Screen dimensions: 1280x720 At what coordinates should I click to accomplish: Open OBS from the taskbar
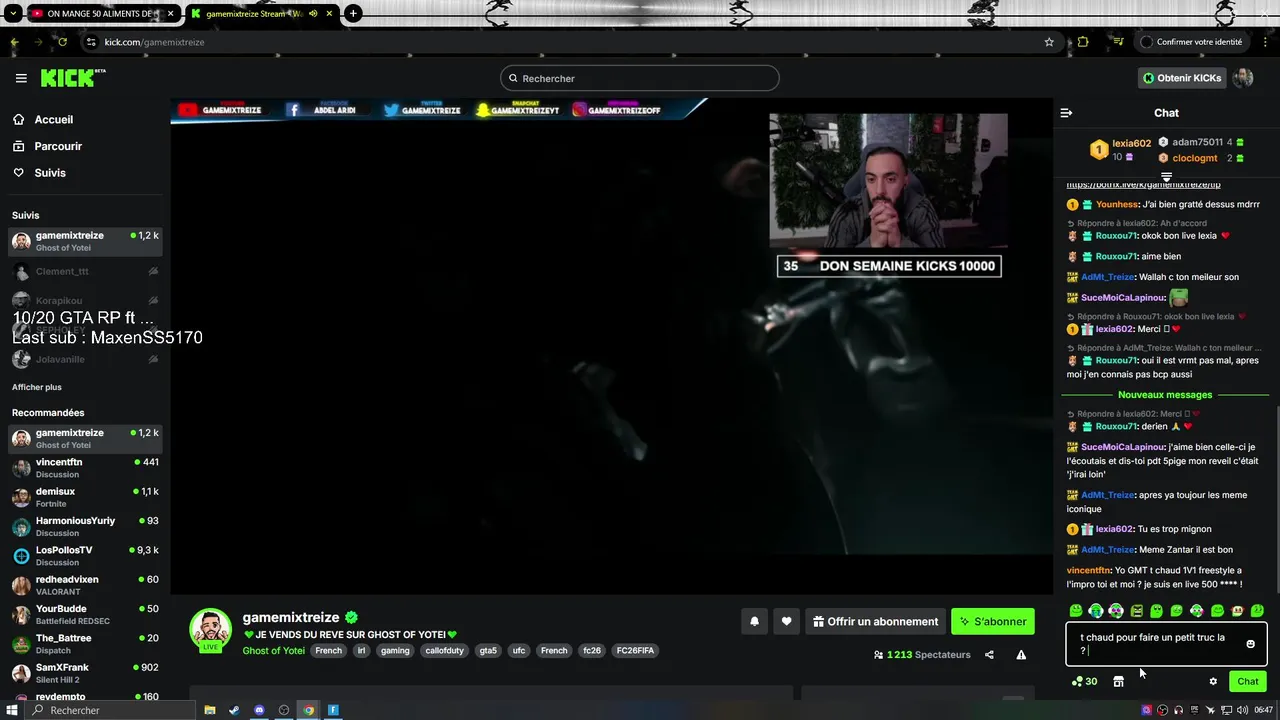coord(284,710)
